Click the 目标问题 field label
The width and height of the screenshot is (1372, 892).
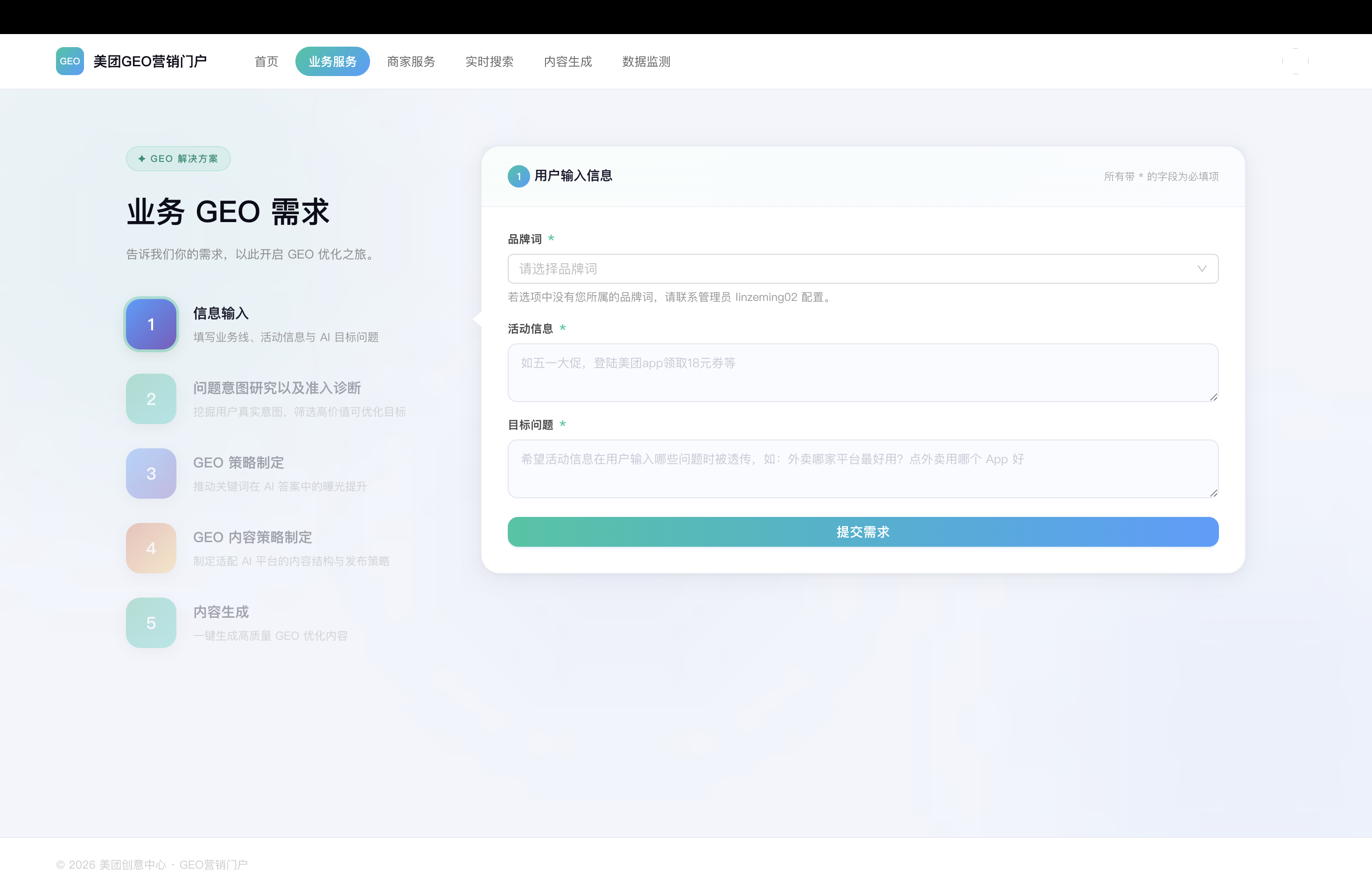(x=530, y=425)
